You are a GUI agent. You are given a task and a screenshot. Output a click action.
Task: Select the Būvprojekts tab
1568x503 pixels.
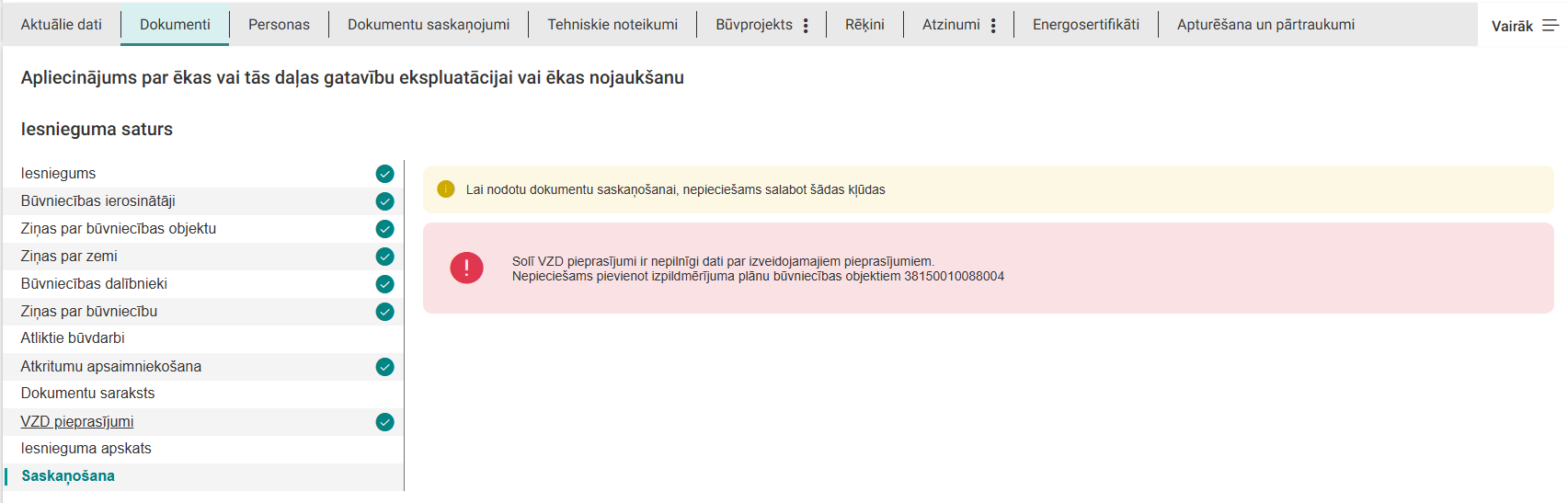[x=754, y=24]
